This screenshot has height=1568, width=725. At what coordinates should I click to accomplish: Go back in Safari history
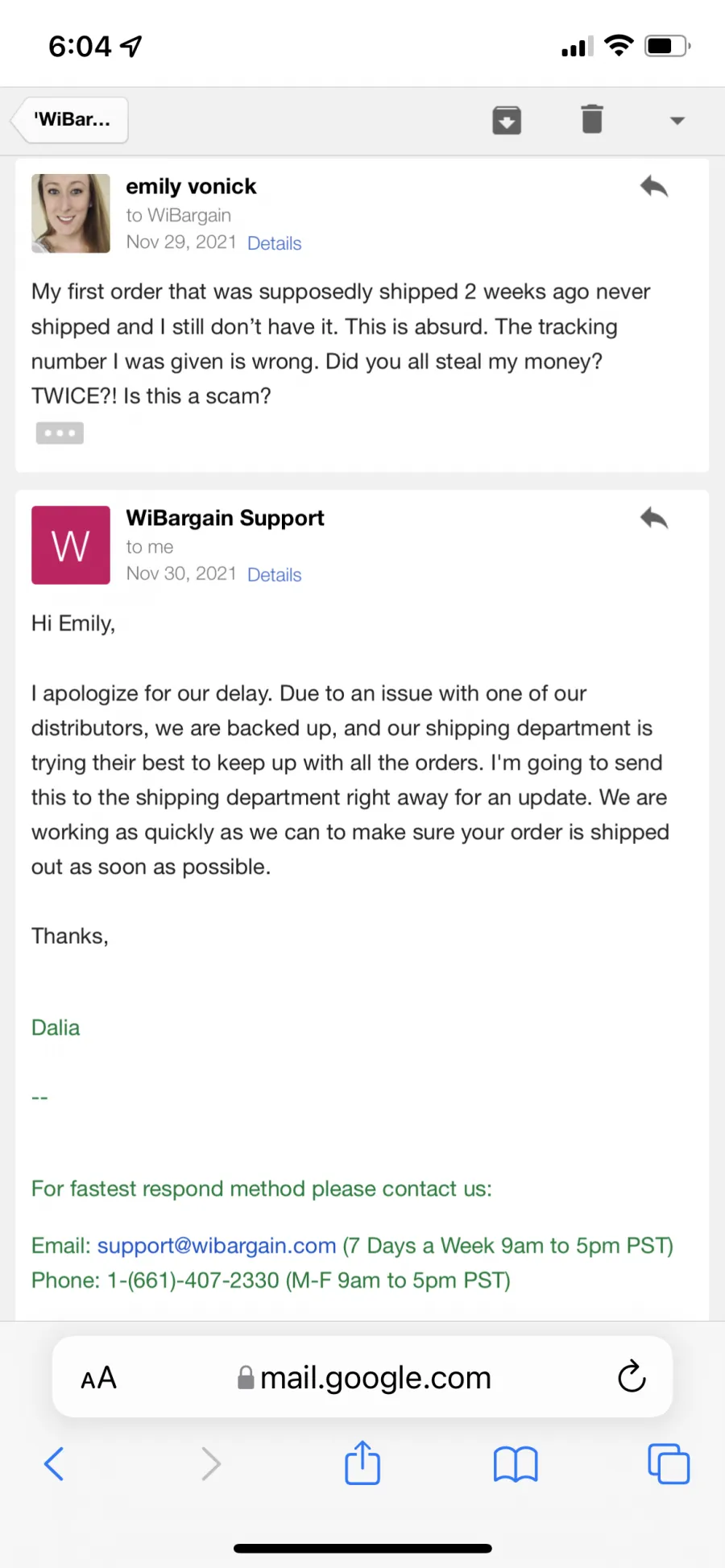pyautogui.click(x=54, y=1463)
